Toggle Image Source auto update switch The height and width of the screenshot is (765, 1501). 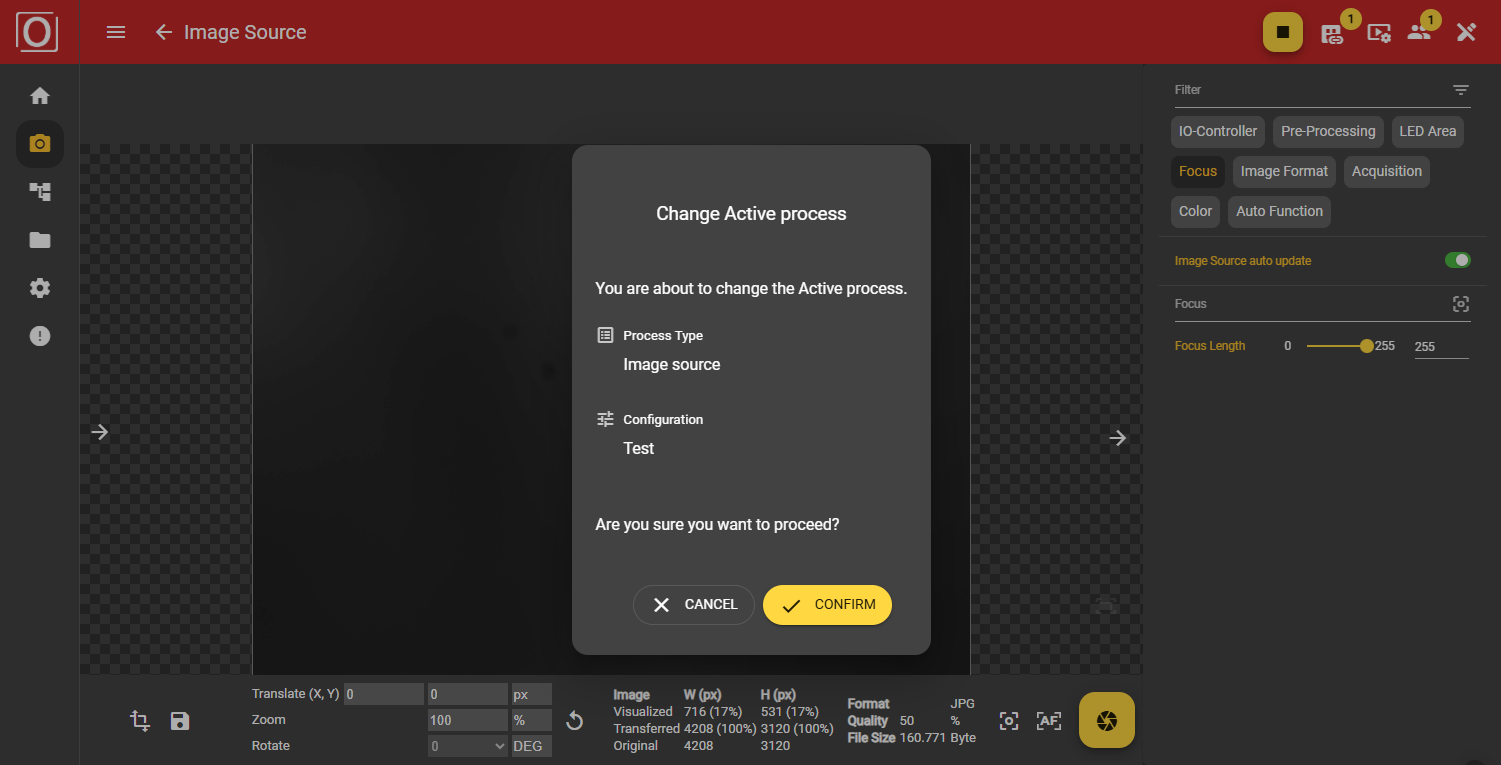[x=1457, y=260]
